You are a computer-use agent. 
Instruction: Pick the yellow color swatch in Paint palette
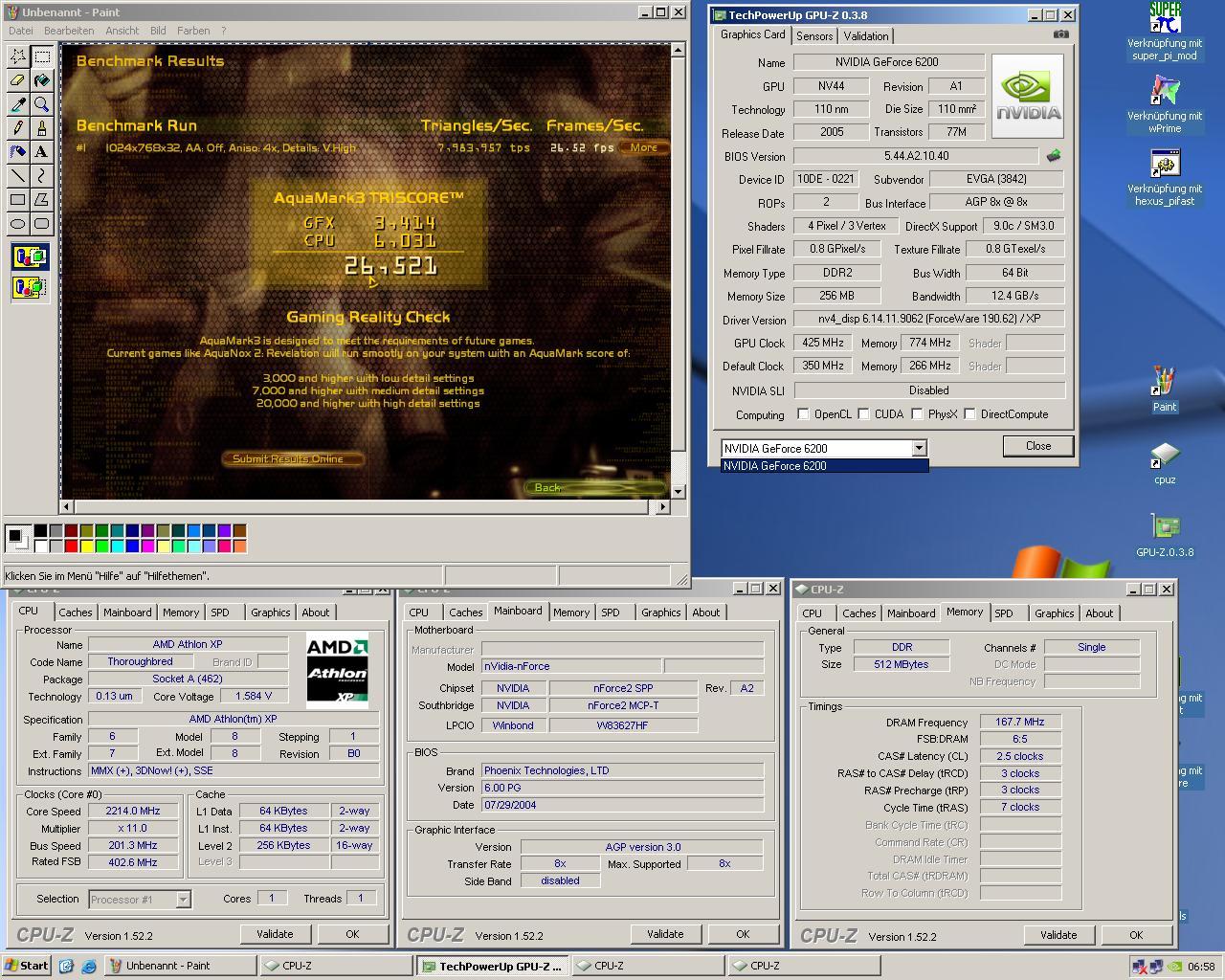[87, 546]
